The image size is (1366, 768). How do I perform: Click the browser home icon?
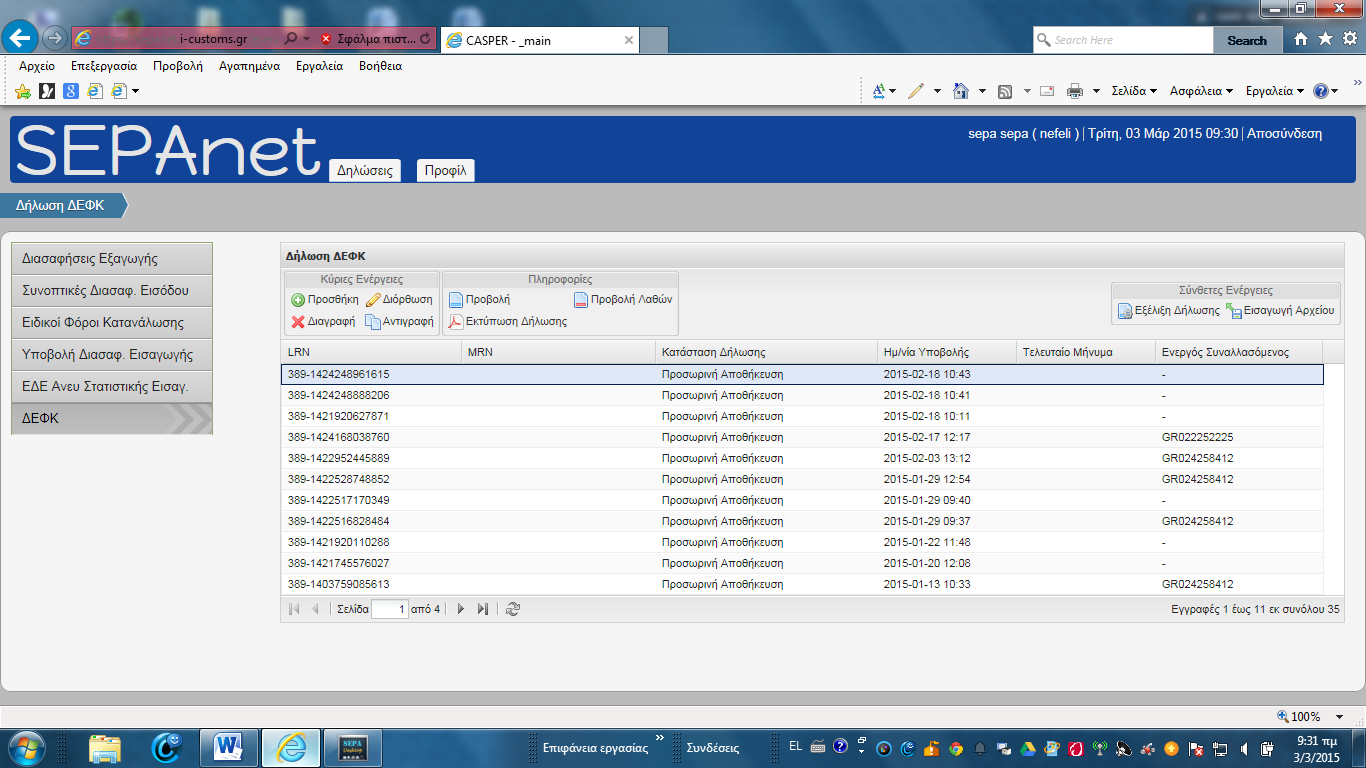click(1301, 39)
